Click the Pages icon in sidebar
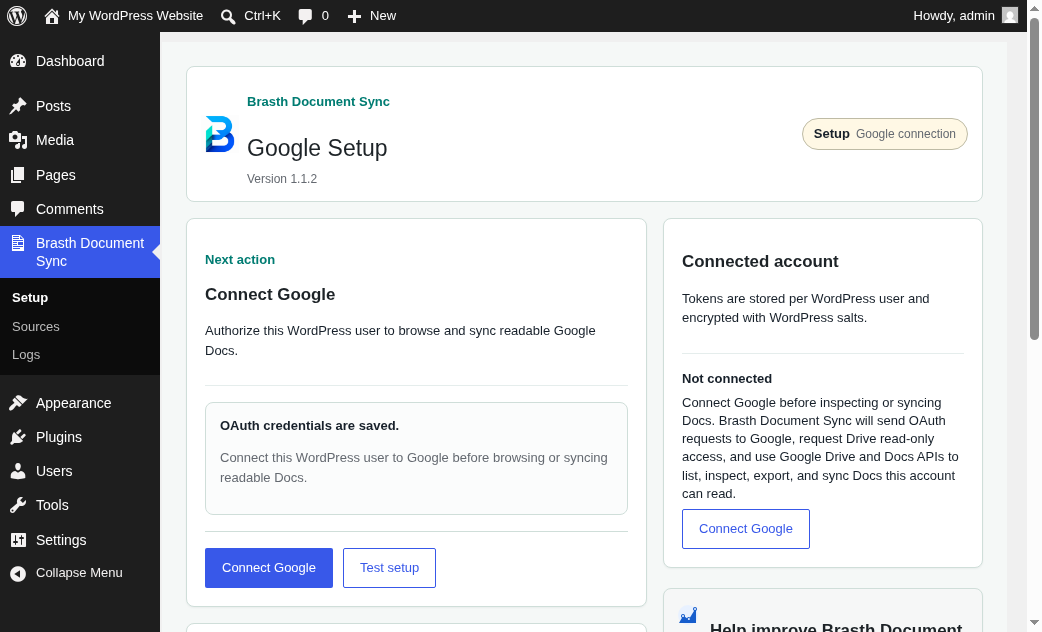Screen dimensions: 1042x632 tap(18, 175)
